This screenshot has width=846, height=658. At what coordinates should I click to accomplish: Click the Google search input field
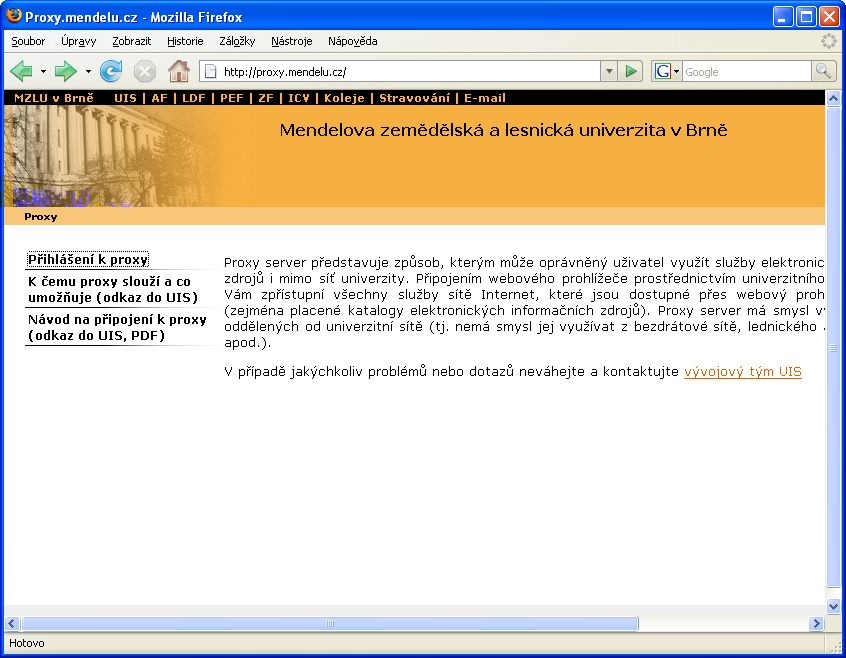tap(747, 72)
